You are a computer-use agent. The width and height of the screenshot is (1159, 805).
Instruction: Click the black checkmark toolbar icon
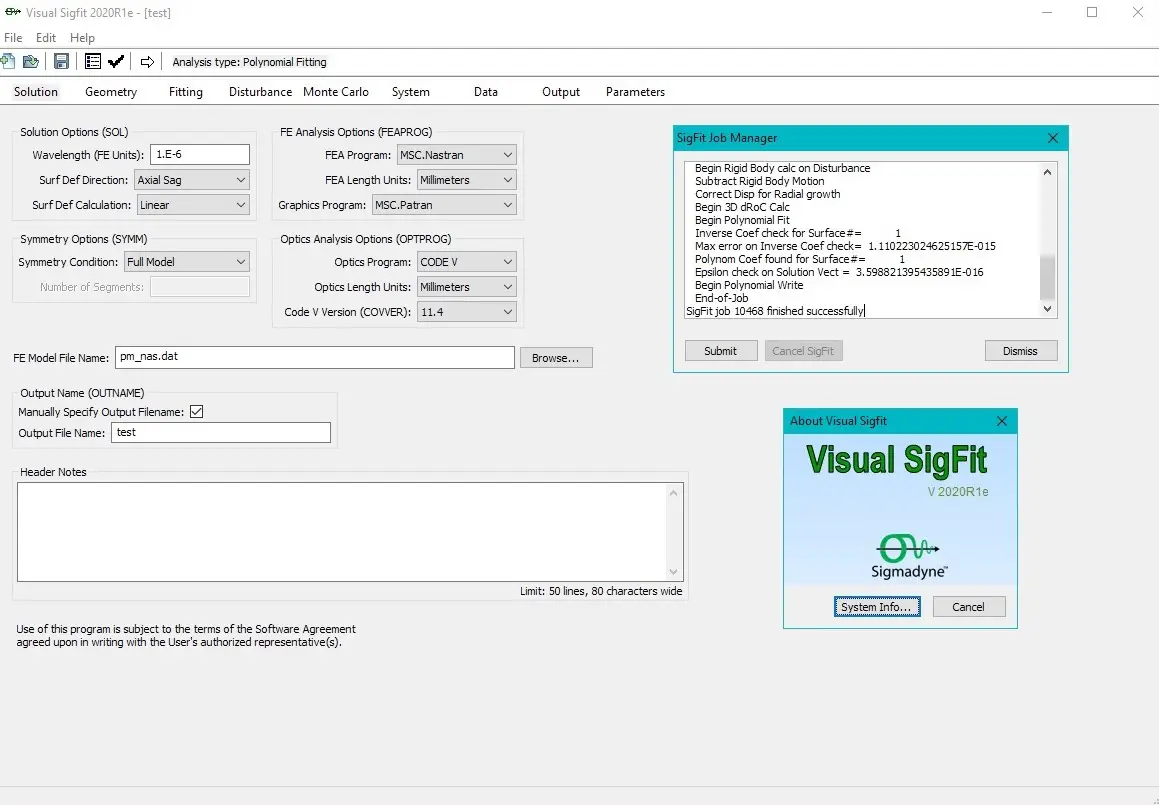115,61
